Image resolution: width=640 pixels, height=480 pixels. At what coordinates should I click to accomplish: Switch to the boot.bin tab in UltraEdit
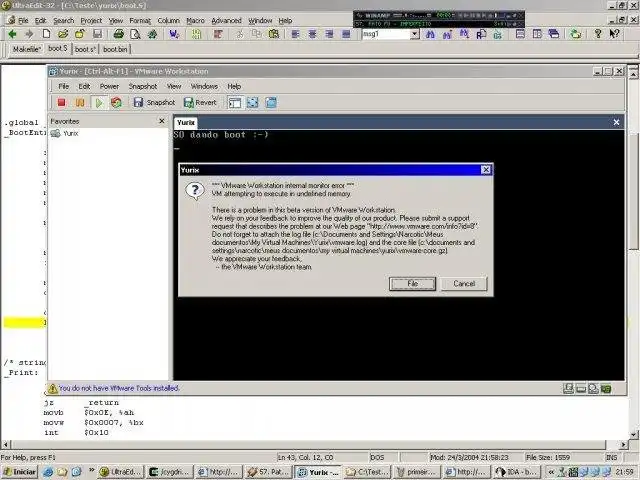tap(115, 49)
